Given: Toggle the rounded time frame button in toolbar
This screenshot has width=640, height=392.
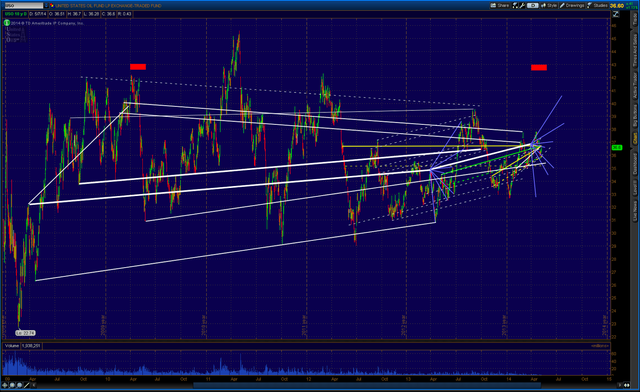Looking at the screenshot, I should click(x=533, y=5).
